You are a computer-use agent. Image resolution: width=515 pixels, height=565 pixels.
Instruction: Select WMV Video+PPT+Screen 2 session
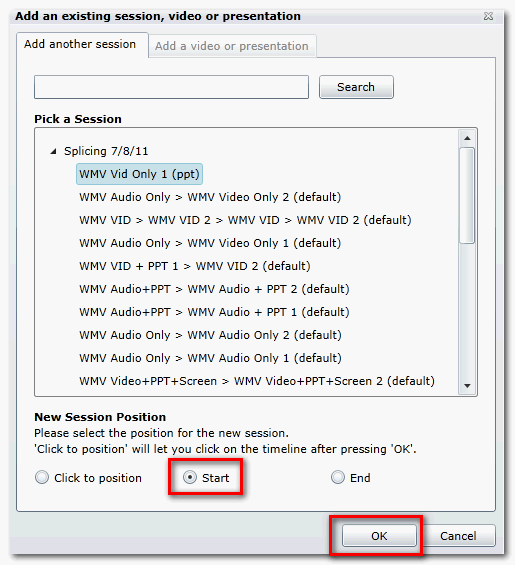tap(257, 381)
